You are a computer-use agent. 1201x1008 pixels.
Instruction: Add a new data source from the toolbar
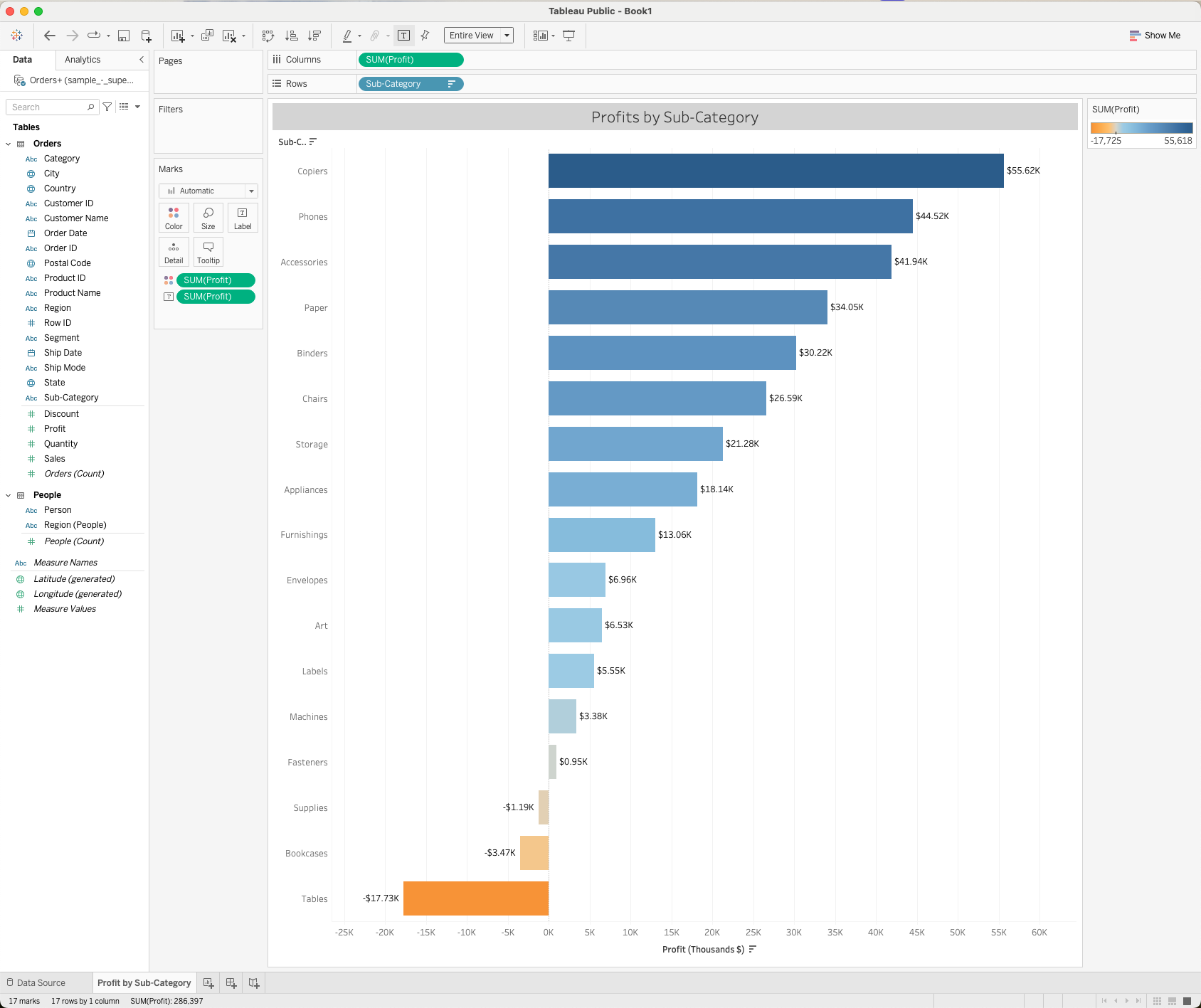(x=146, y=36)
